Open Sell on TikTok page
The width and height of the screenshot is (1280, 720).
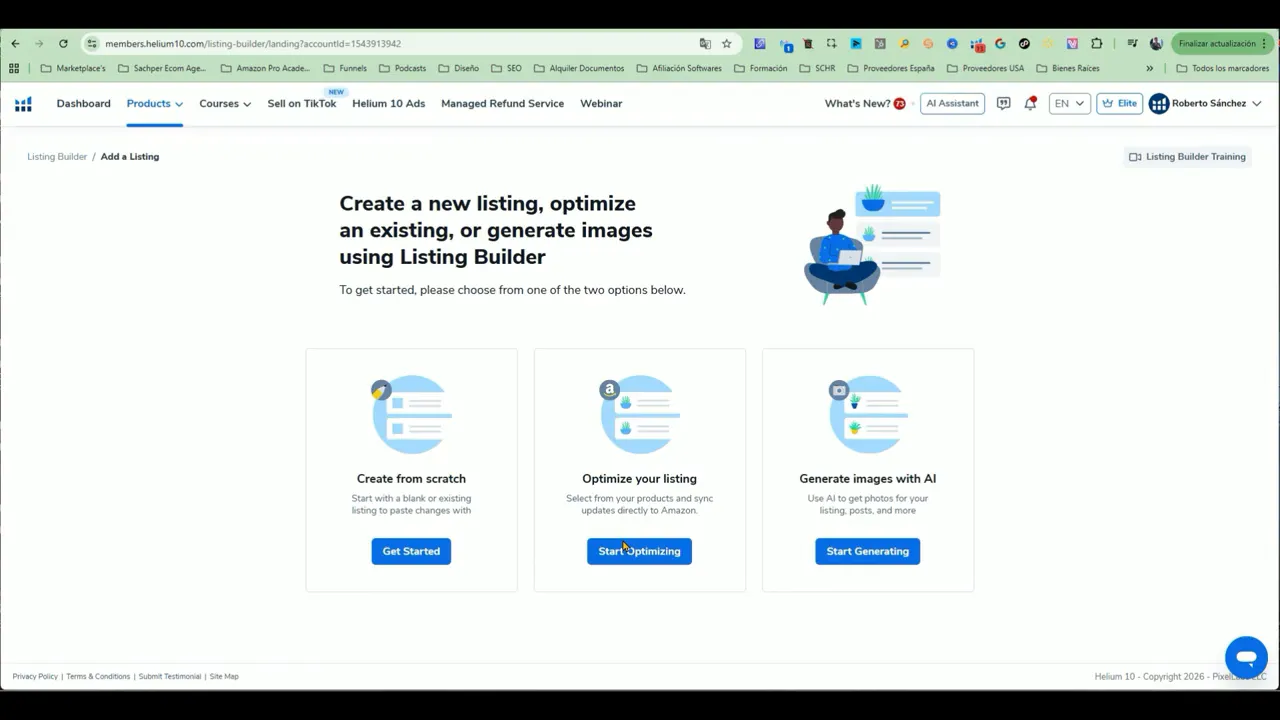[x=301, y=104]
